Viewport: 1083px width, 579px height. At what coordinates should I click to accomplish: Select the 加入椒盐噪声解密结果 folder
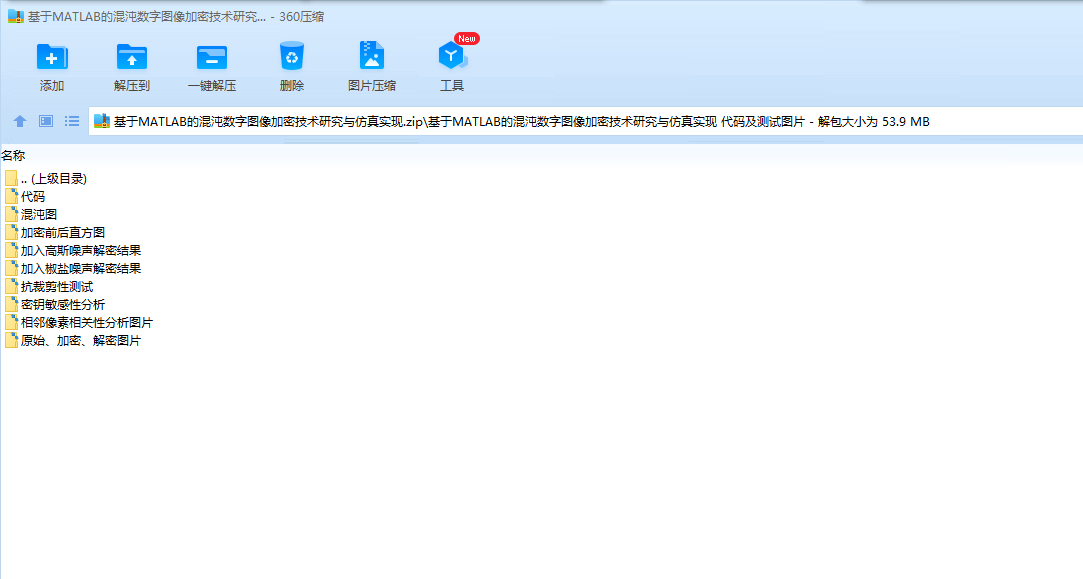pyautogui.click(x=81, y=268)
